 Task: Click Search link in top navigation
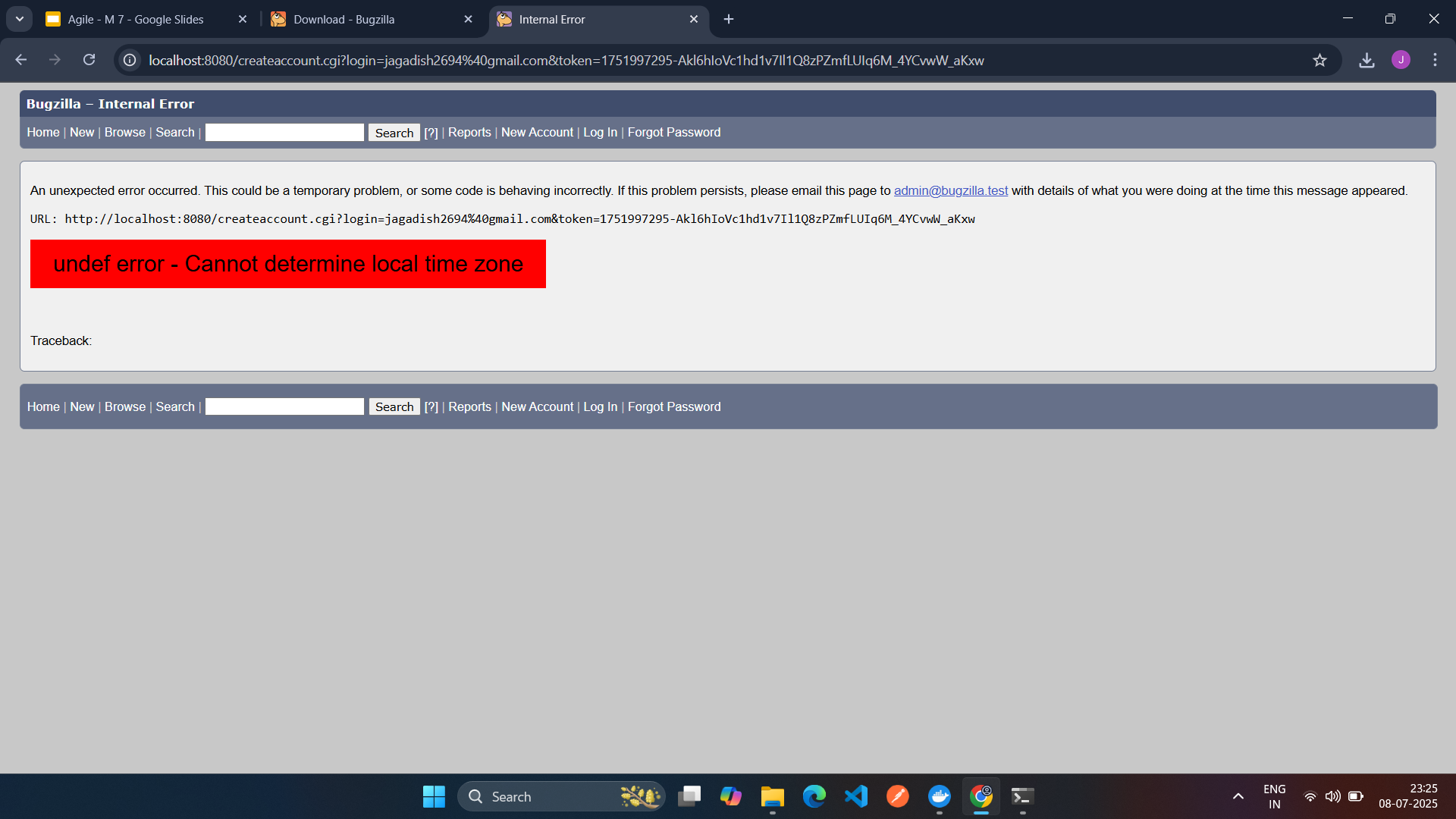click(175, 132)
